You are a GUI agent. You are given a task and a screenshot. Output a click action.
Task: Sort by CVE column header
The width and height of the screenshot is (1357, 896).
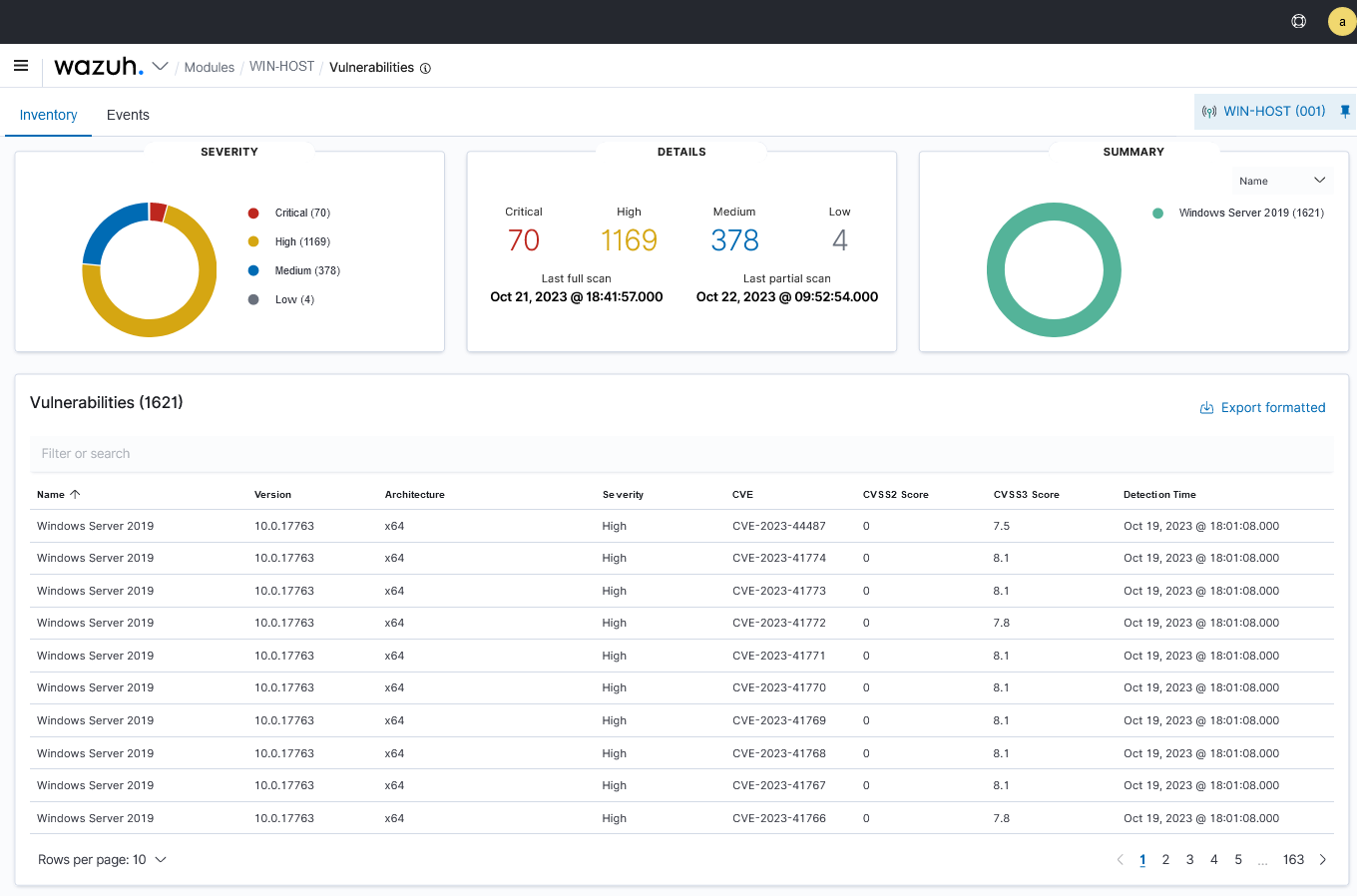click(742, 495)
